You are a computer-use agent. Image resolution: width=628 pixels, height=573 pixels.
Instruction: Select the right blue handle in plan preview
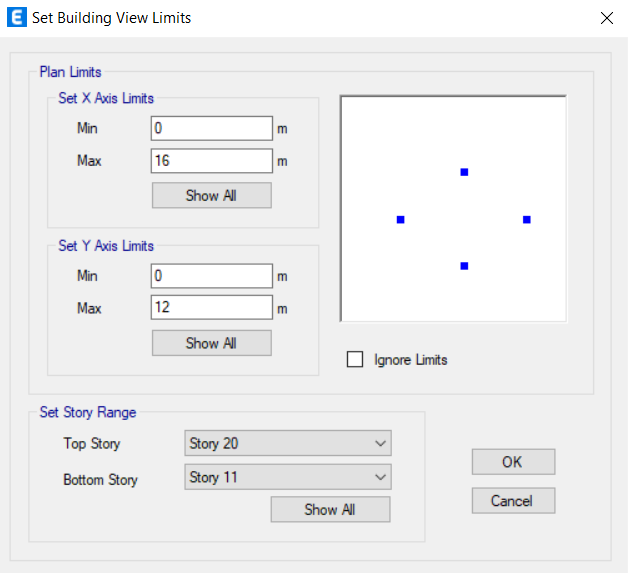pyautogui.click(x=527, y=219)
